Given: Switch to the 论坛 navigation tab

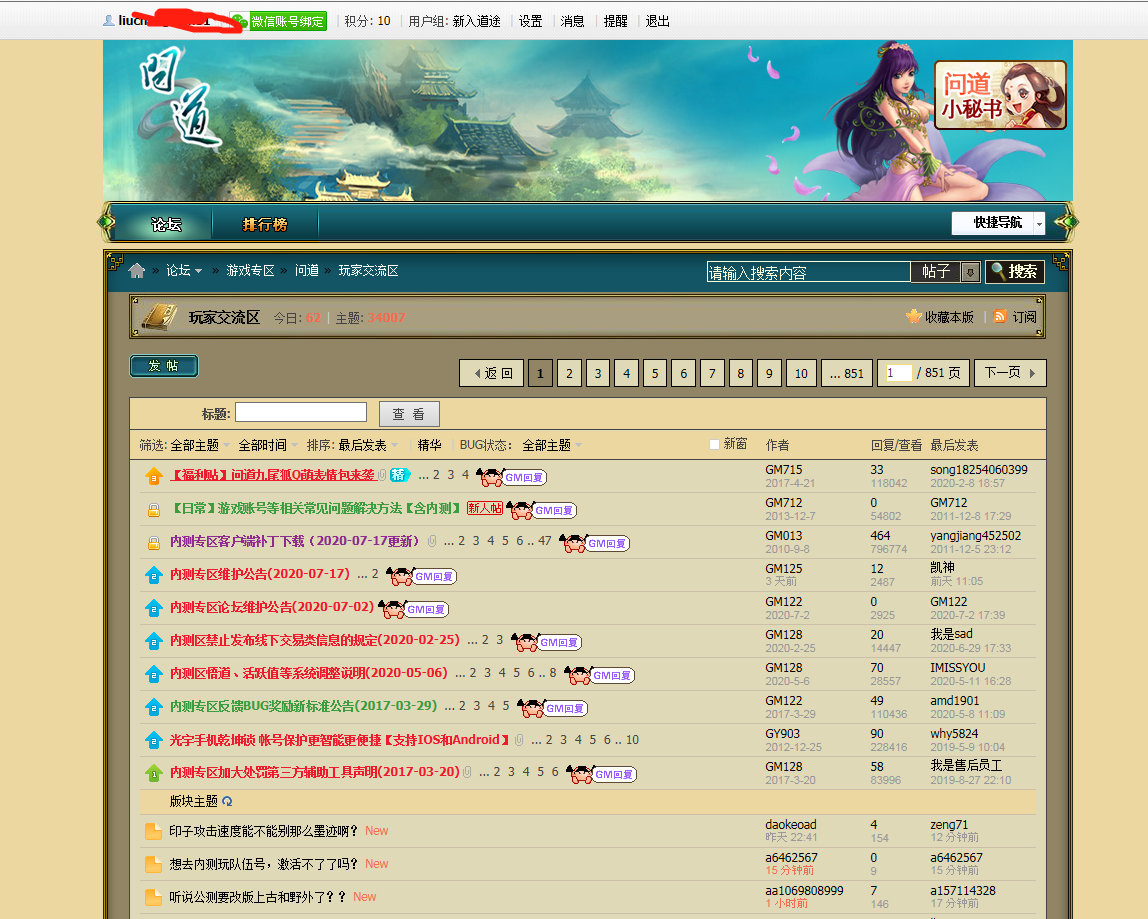Looking at the screenshot, I should [166, 224].
